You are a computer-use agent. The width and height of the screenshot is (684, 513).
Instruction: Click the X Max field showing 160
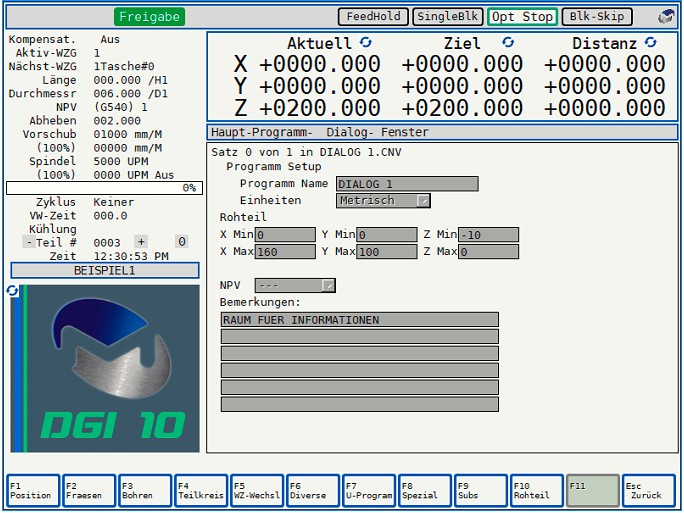[285, 252]
